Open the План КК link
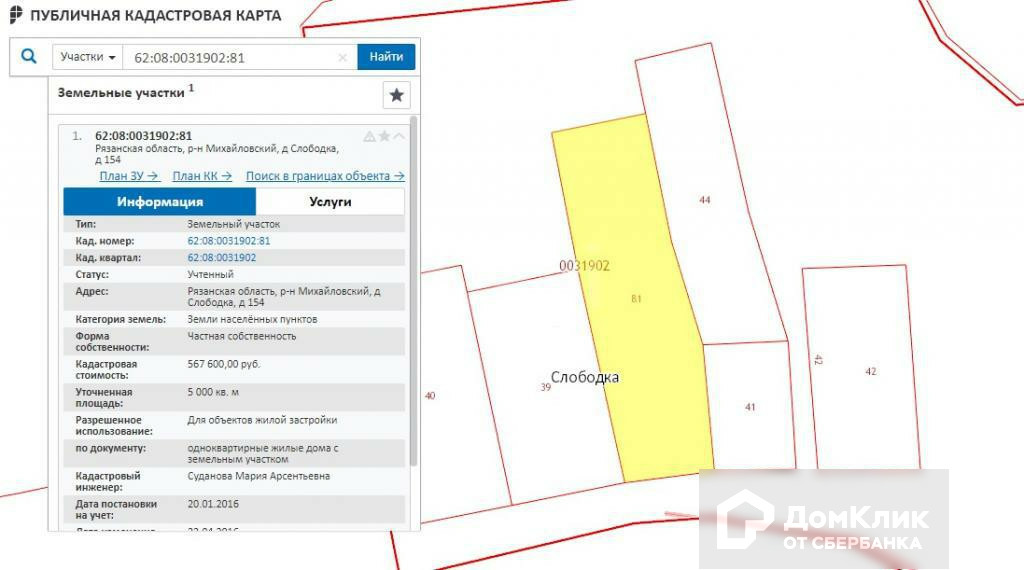The width and height of the screenshot is (1024, 570). coord(202,176)
